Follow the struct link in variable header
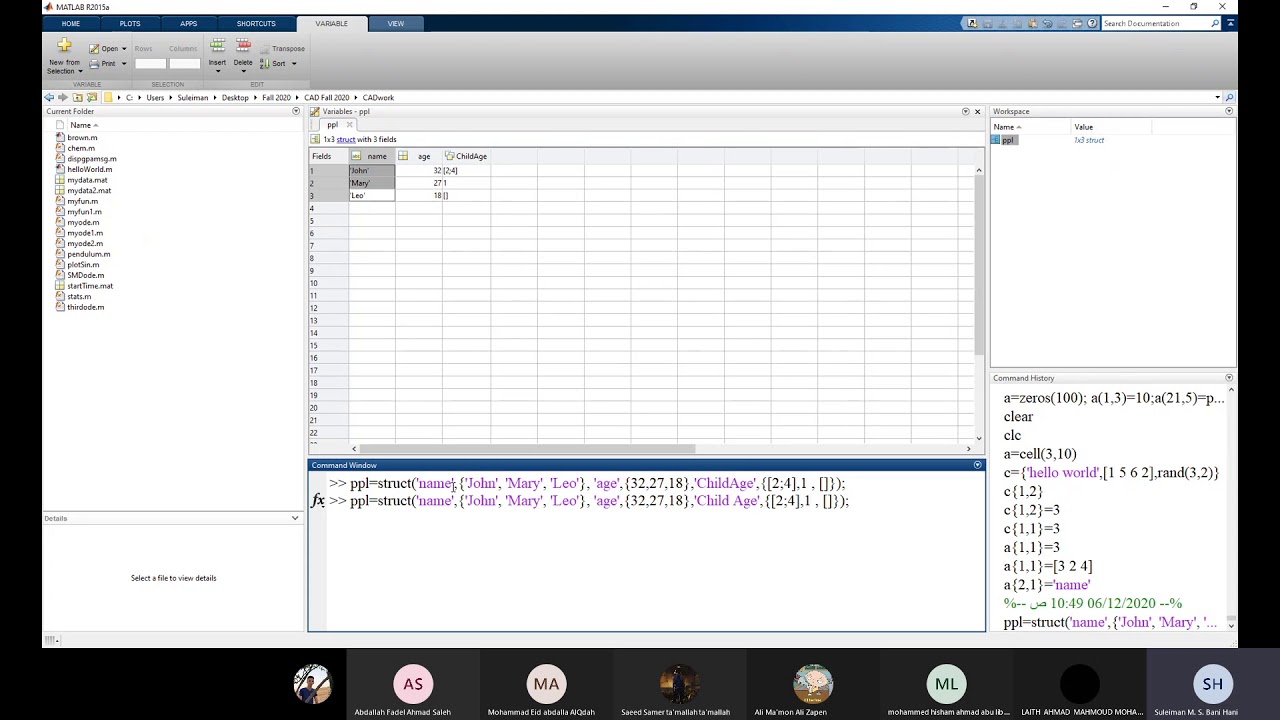1280x720 pixels. point(345,140)
